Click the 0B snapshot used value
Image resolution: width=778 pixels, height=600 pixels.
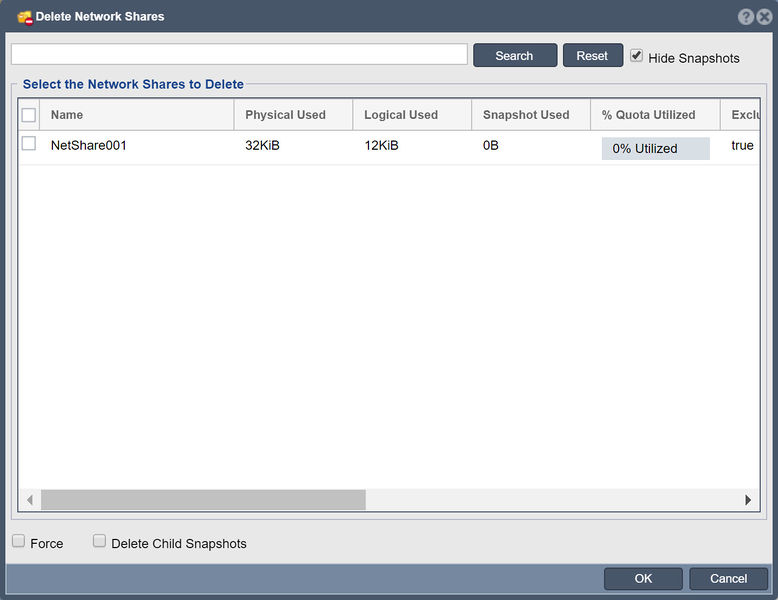tap(490, 145)
